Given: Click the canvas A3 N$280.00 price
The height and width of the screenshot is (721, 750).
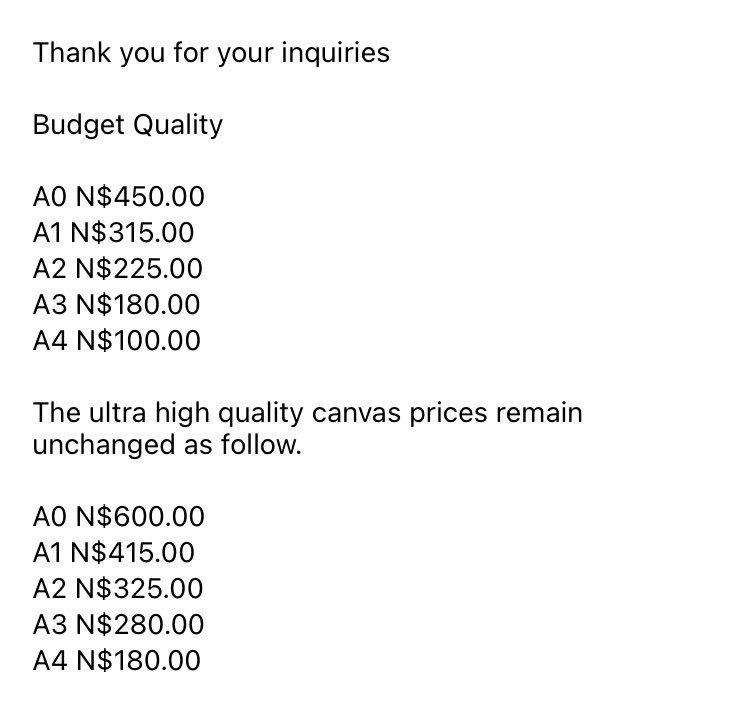Looking at the screenshot, I should 140,624.
